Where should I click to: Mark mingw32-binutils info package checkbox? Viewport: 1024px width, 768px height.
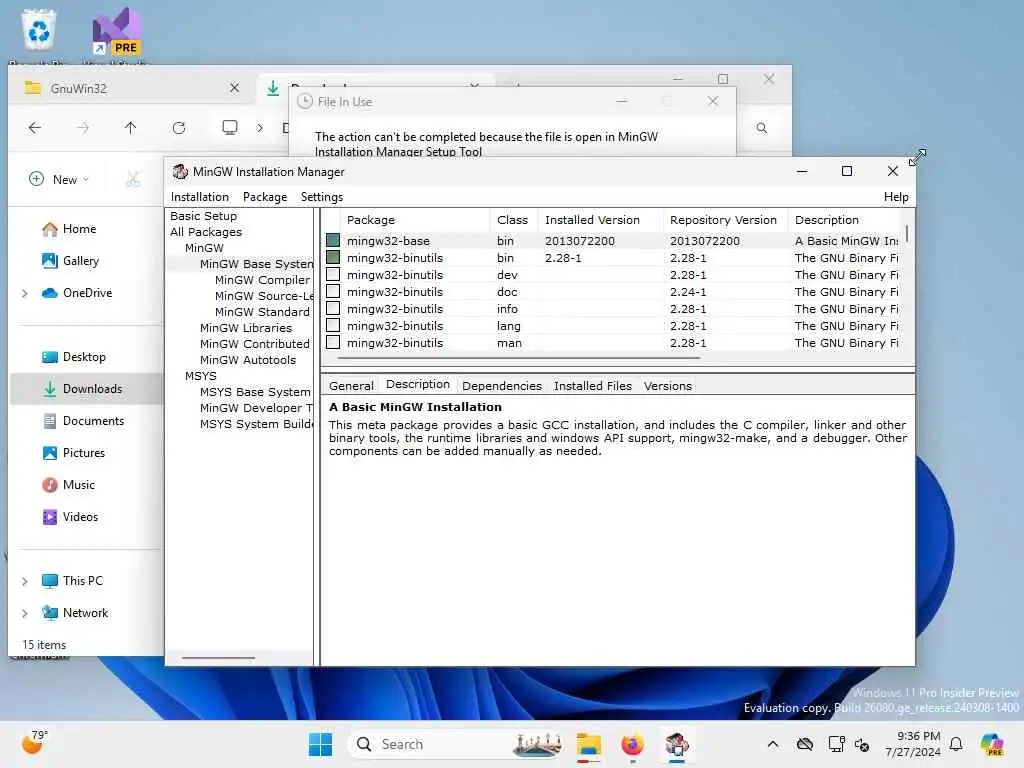point(333,308)
